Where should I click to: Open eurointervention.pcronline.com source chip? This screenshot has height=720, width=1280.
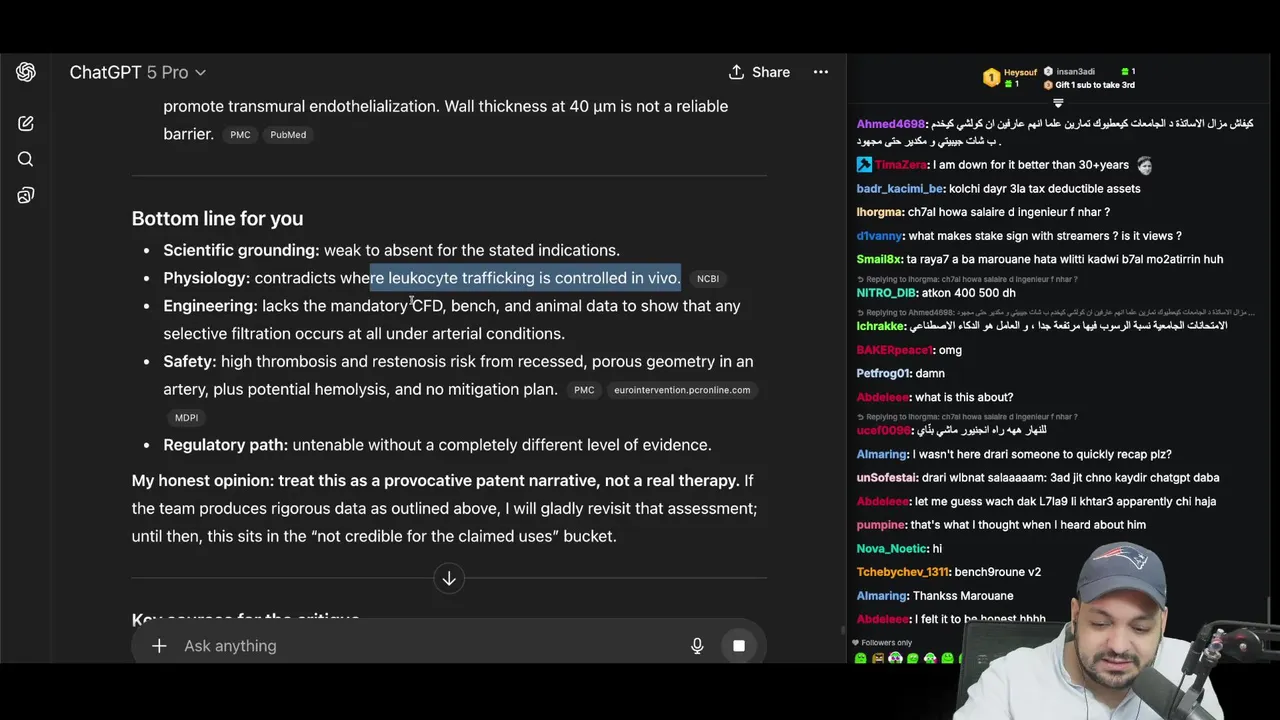[x=682, y=390]
